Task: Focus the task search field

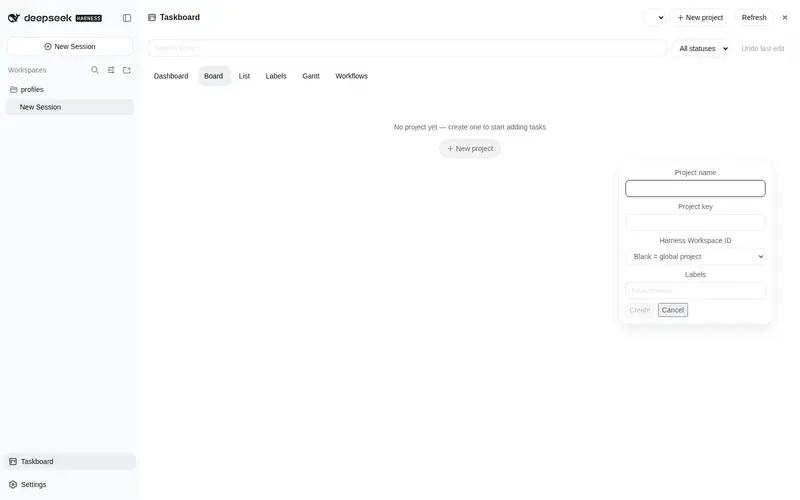Action: [x=407, y=48]
